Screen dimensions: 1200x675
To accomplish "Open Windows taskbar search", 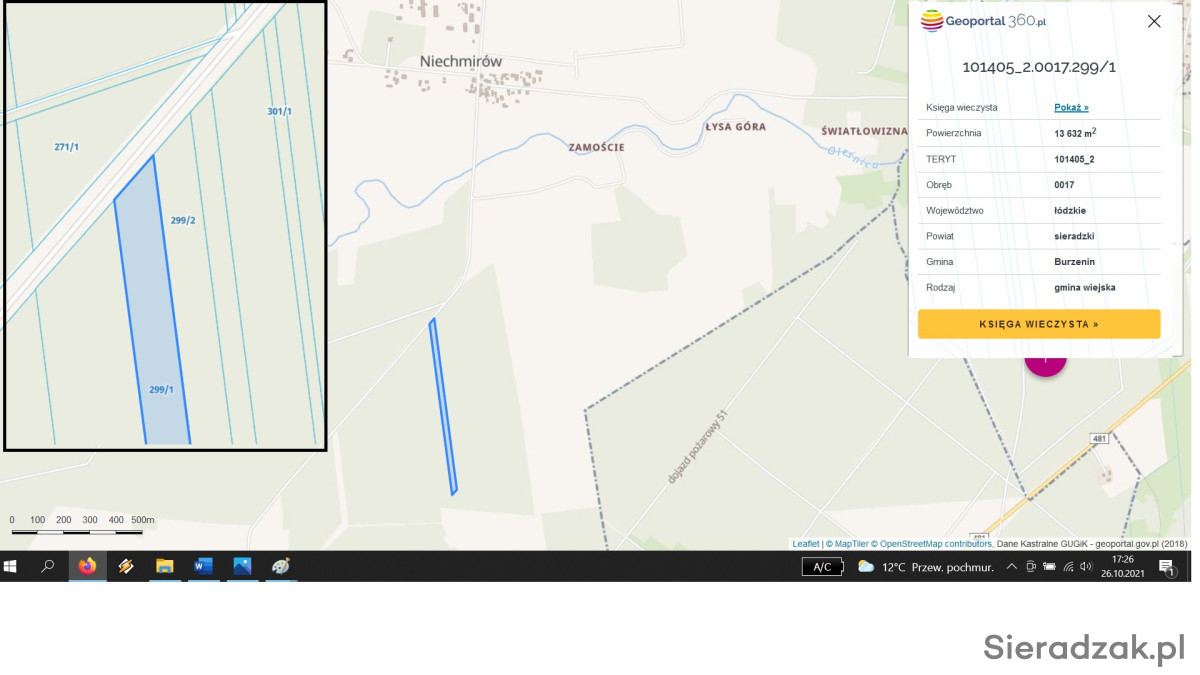I will click(x=47, y=566).
